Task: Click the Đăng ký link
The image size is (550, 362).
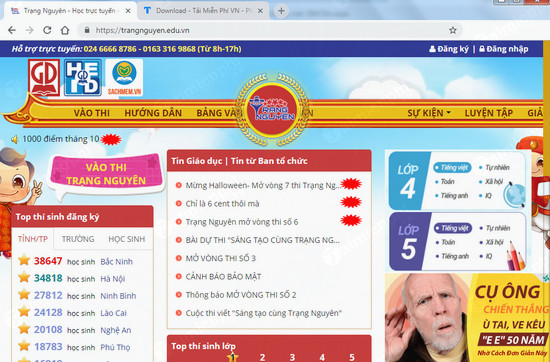Action: 449,49
